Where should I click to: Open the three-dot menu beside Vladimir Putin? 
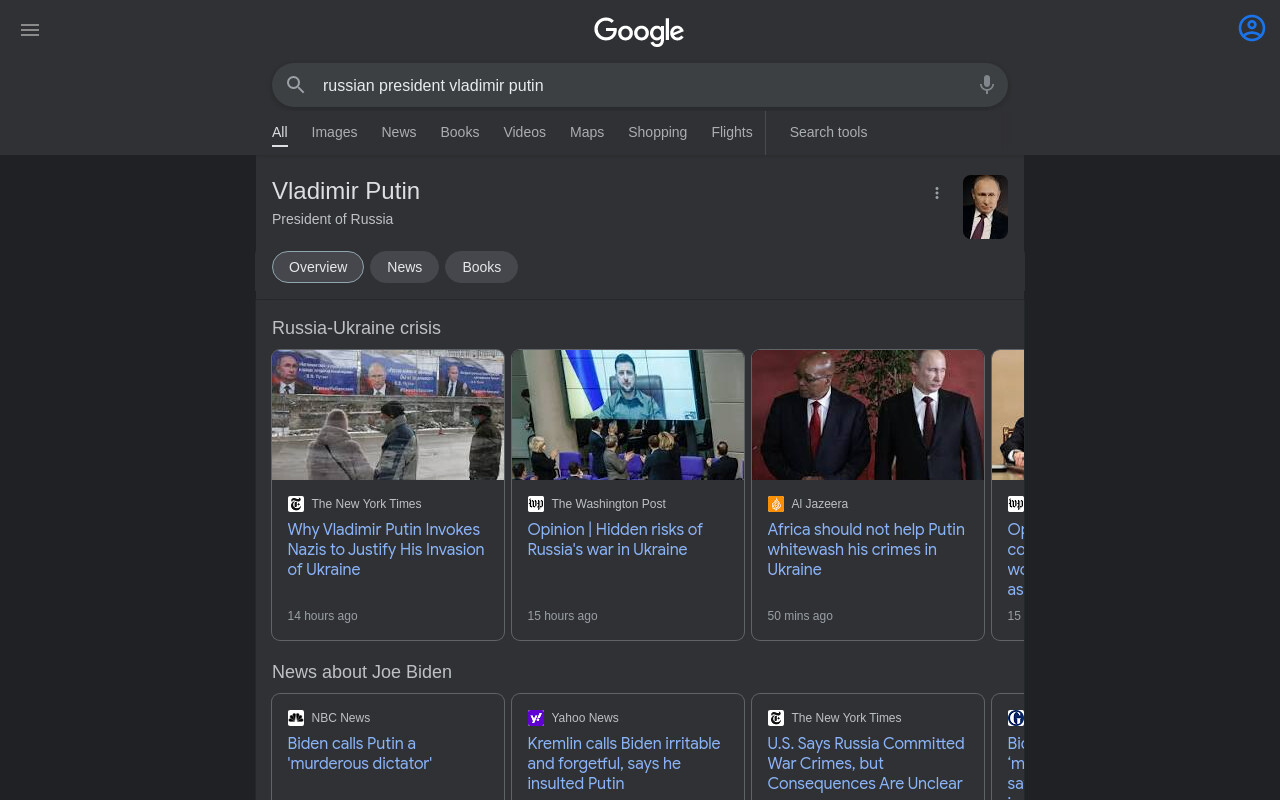pos(937,193)
